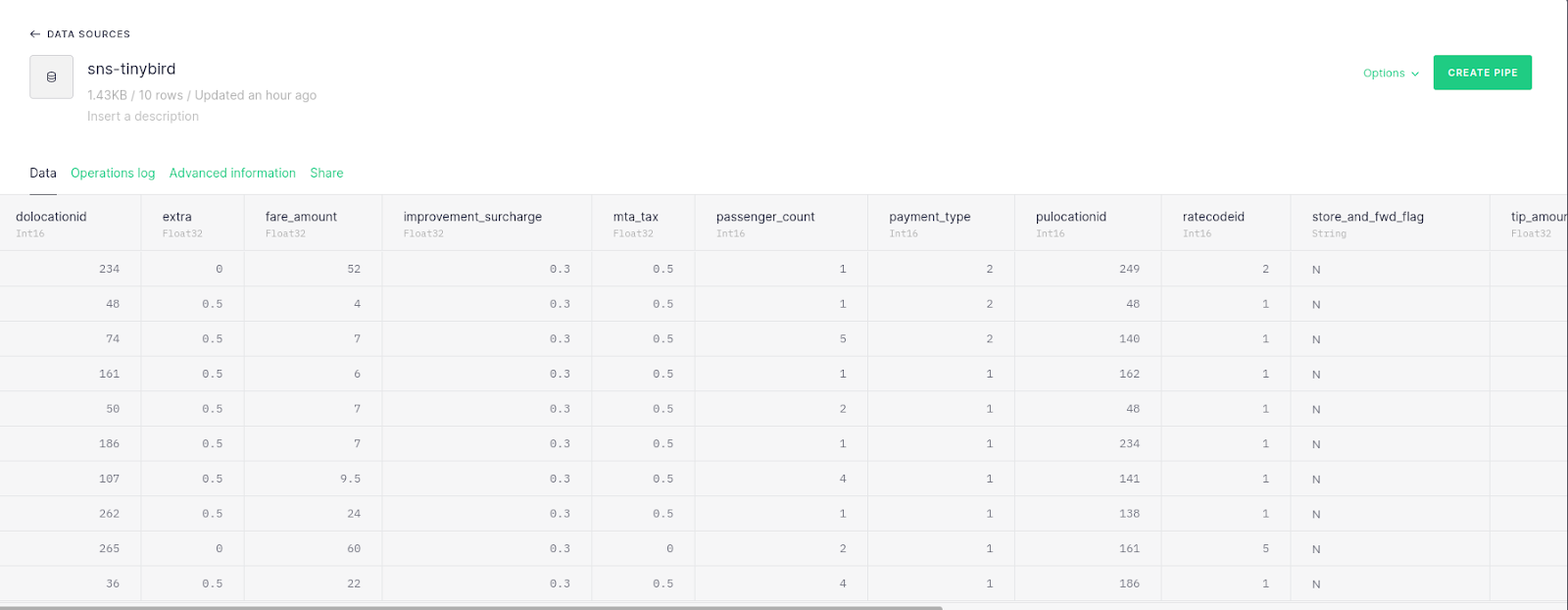Click the Create Pipe button
This screenshot has height=610, width=1568.
[x=1482, y=73]
